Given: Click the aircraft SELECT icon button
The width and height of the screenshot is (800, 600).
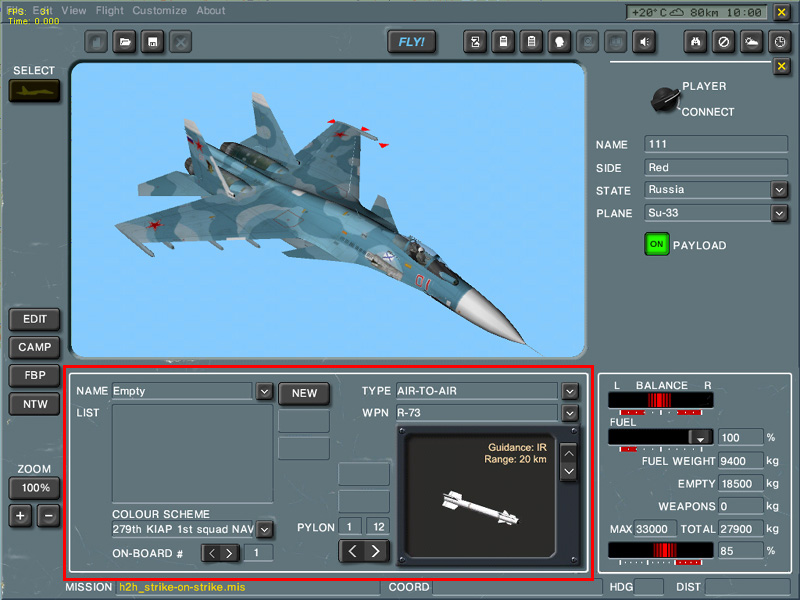Looking at the screenshot, I should click(x=34, y=91).
